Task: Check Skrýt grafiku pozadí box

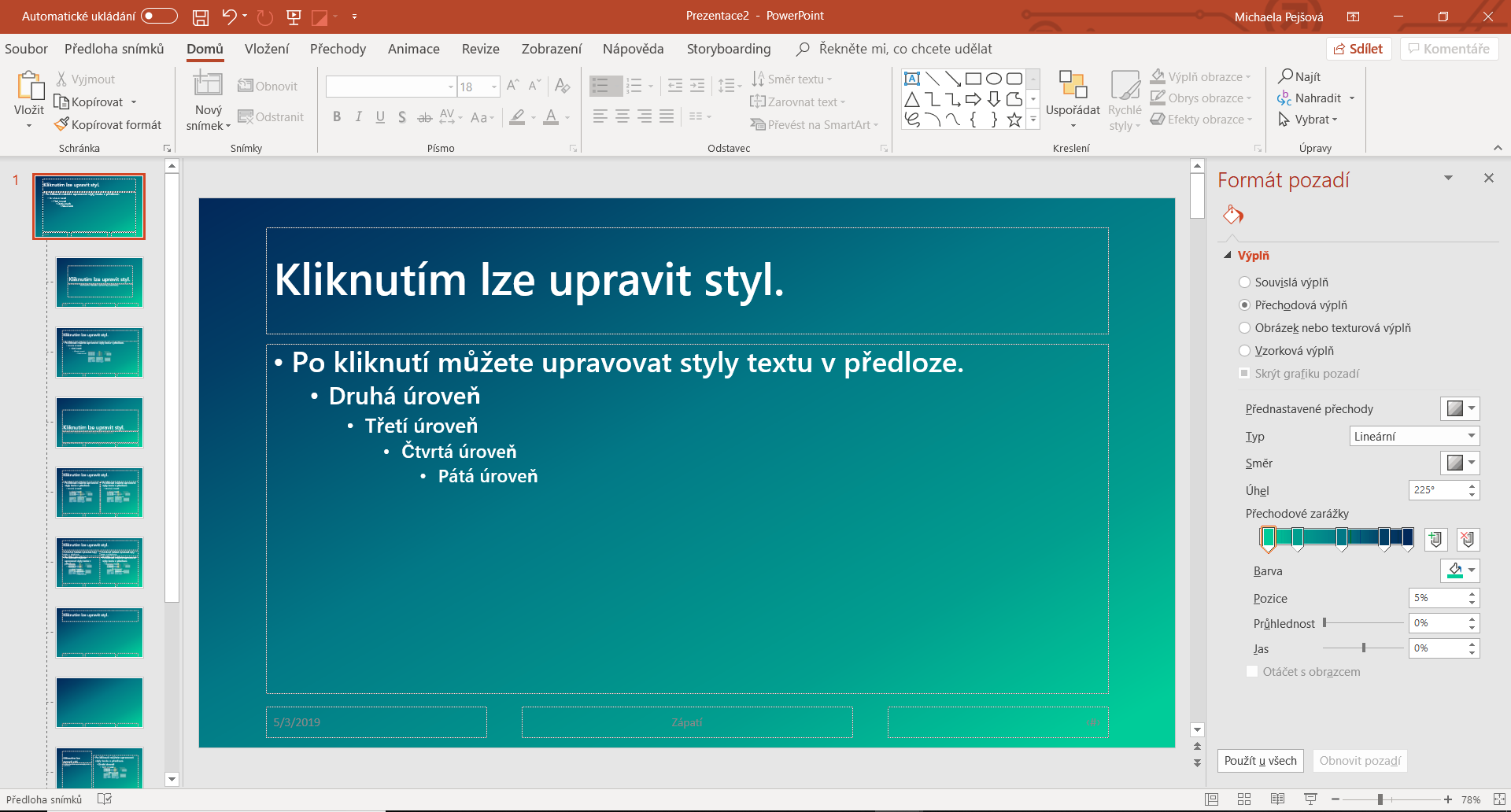Action: (x=1244, y=374)
